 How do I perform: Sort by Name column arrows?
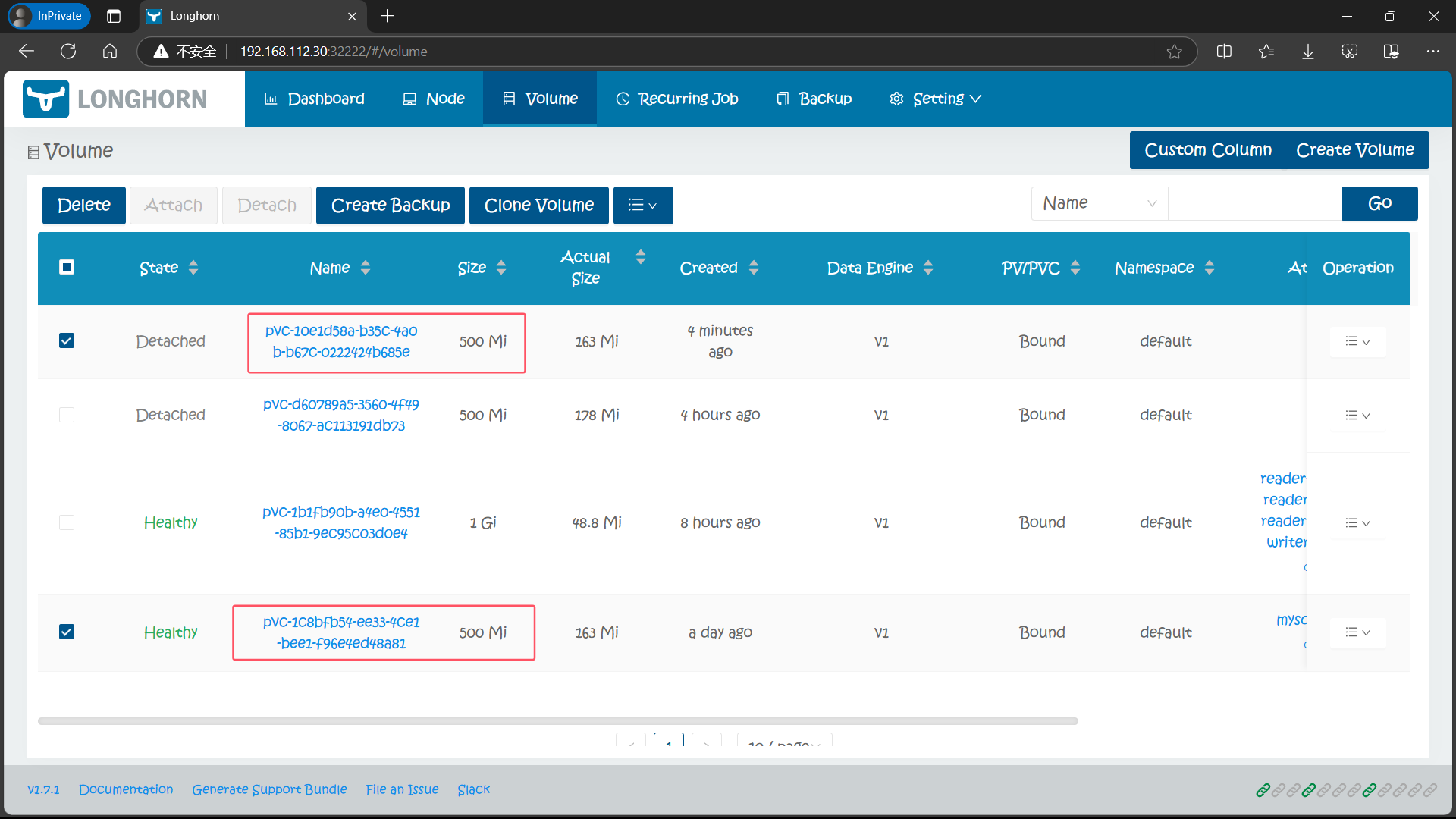(x=366, y=268)
